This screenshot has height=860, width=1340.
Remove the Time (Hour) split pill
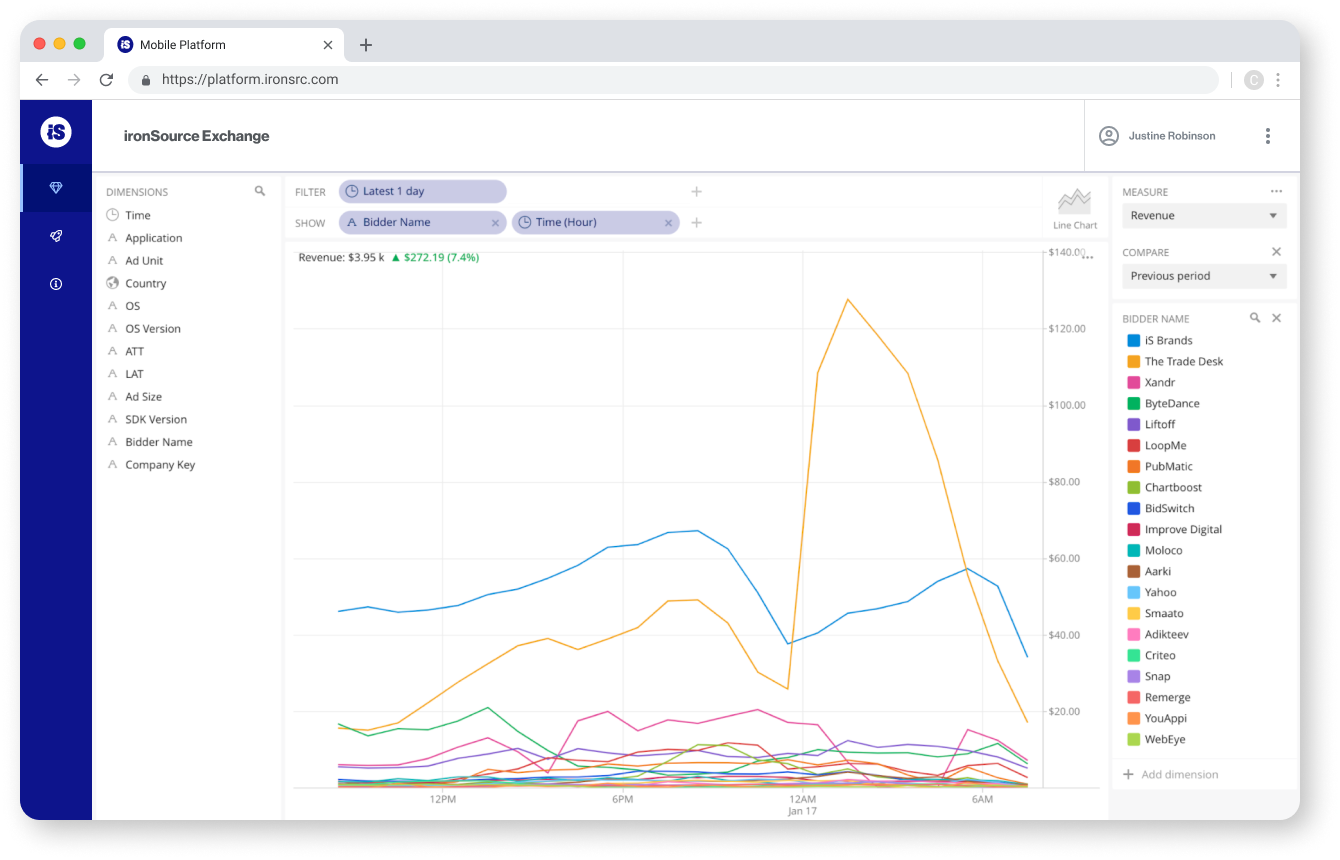[669, 223]
